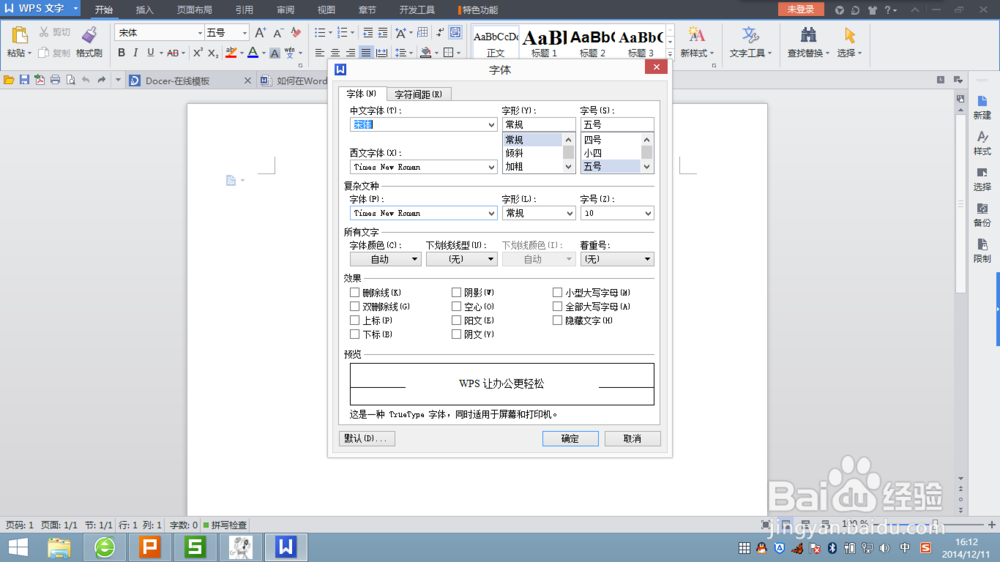Expand the Western font 西文字体 dropdown

coord(491,167)
